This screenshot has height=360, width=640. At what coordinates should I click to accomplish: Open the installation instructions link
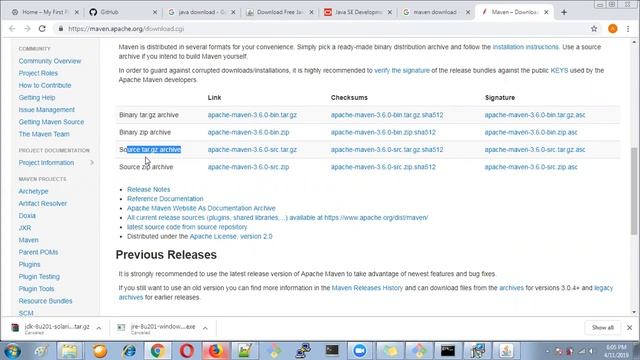pyautogui.click(x=525, y=47)
